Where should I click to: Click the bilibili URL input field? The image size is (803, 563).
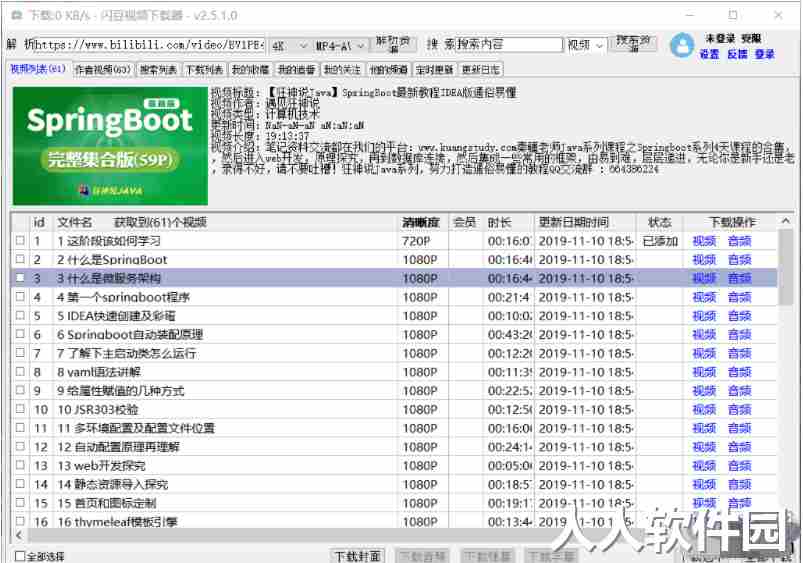149,46
